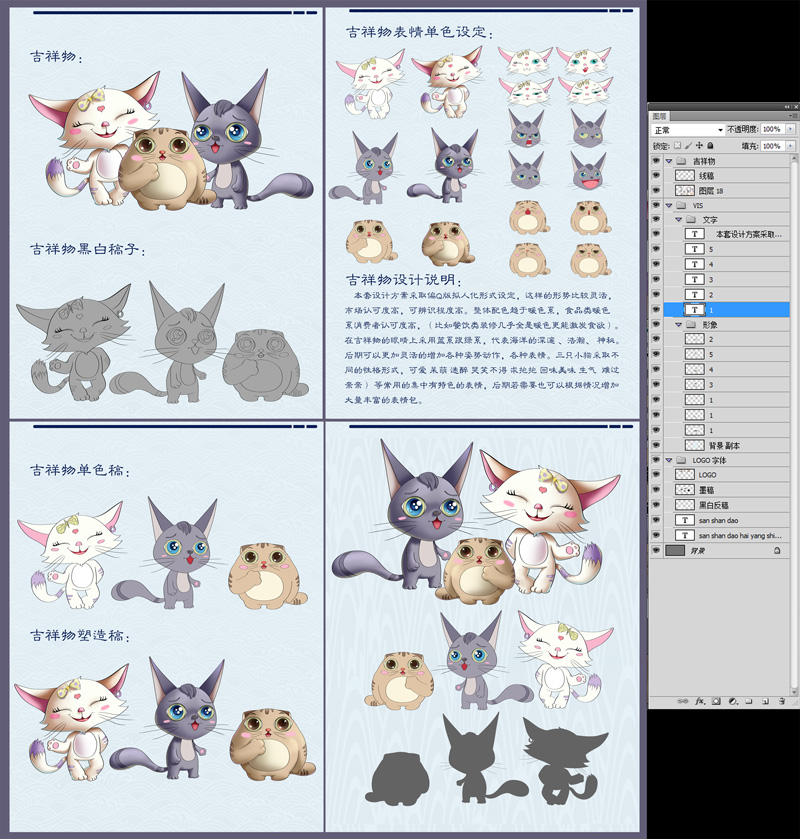Hide the 吉祥物 group

656,161
